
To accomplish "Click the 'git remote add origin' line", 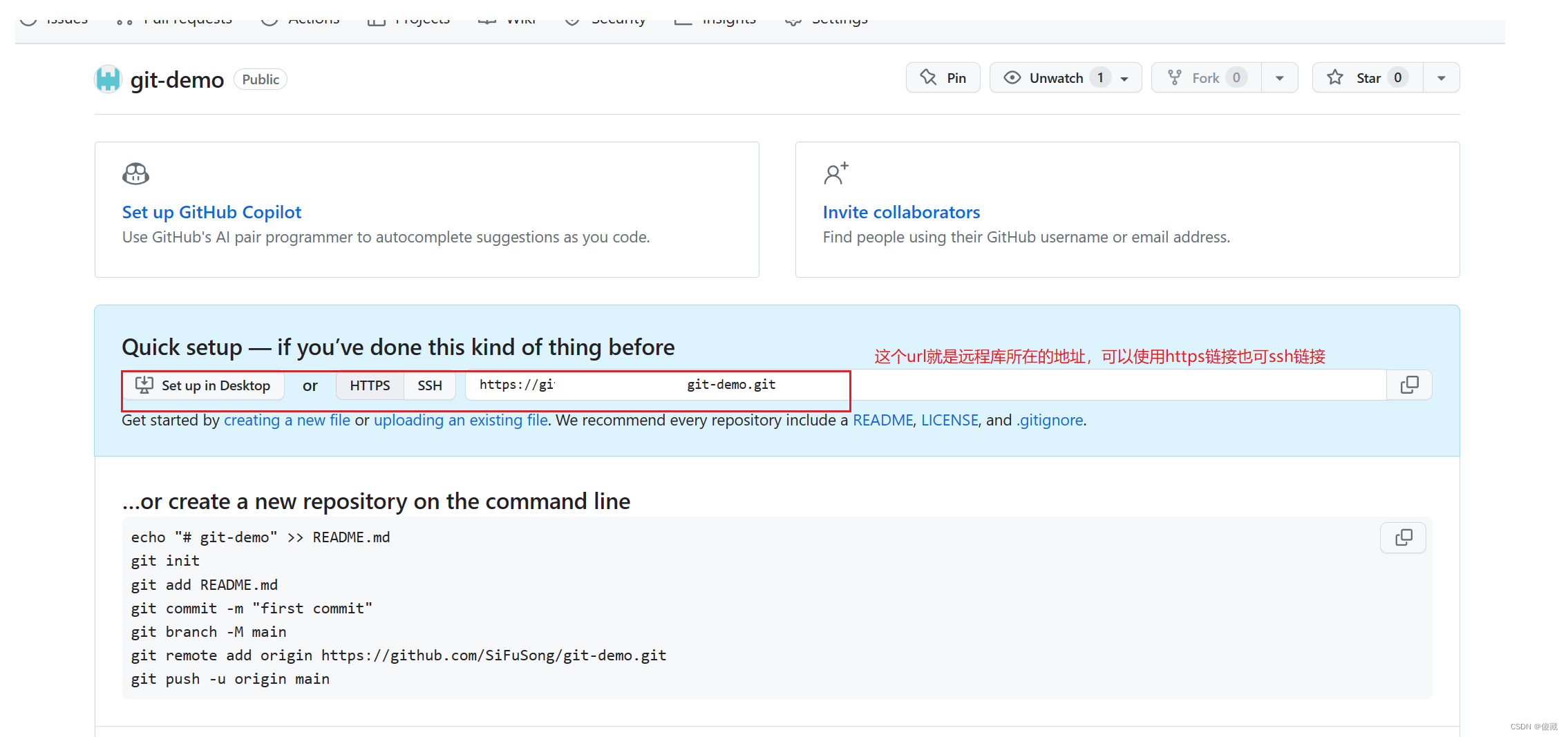I will click(x=399, y=655).
